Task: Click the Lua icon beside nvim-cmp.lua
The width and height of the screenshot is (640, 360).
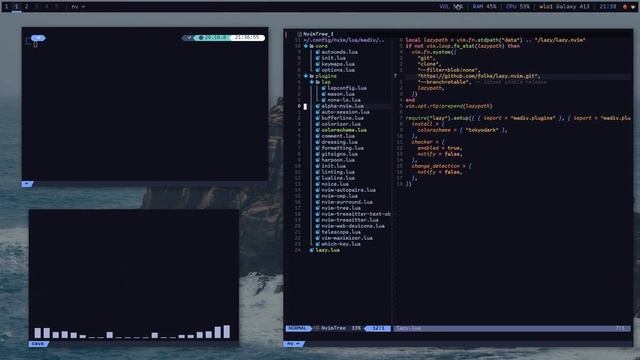Action: point(318,196)
